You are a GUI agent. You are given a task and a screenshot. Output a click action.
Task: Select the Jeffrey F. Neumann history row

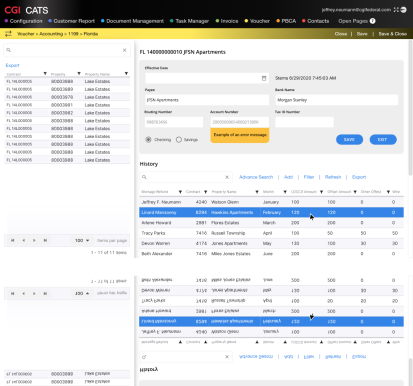[271, 202]
